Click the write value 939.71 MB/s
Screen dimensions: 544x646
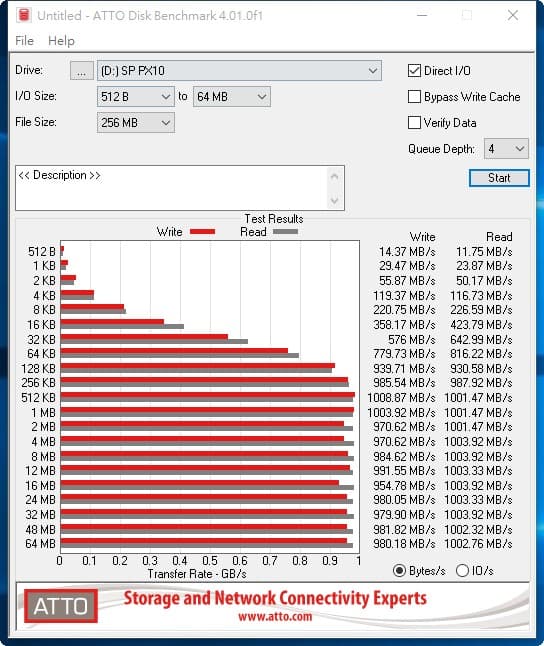404,369
